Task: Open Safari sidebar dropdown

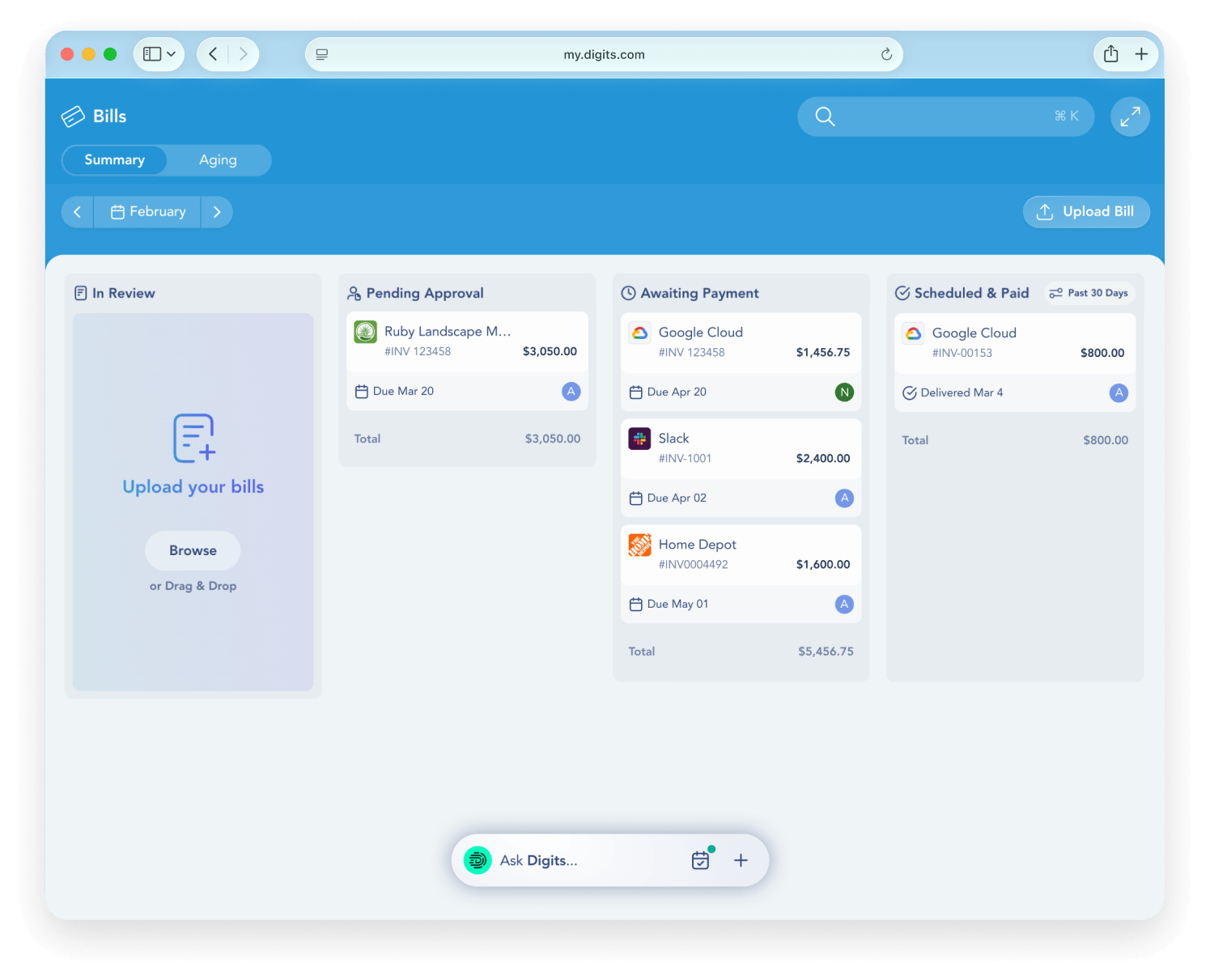Action: (159, 54)
